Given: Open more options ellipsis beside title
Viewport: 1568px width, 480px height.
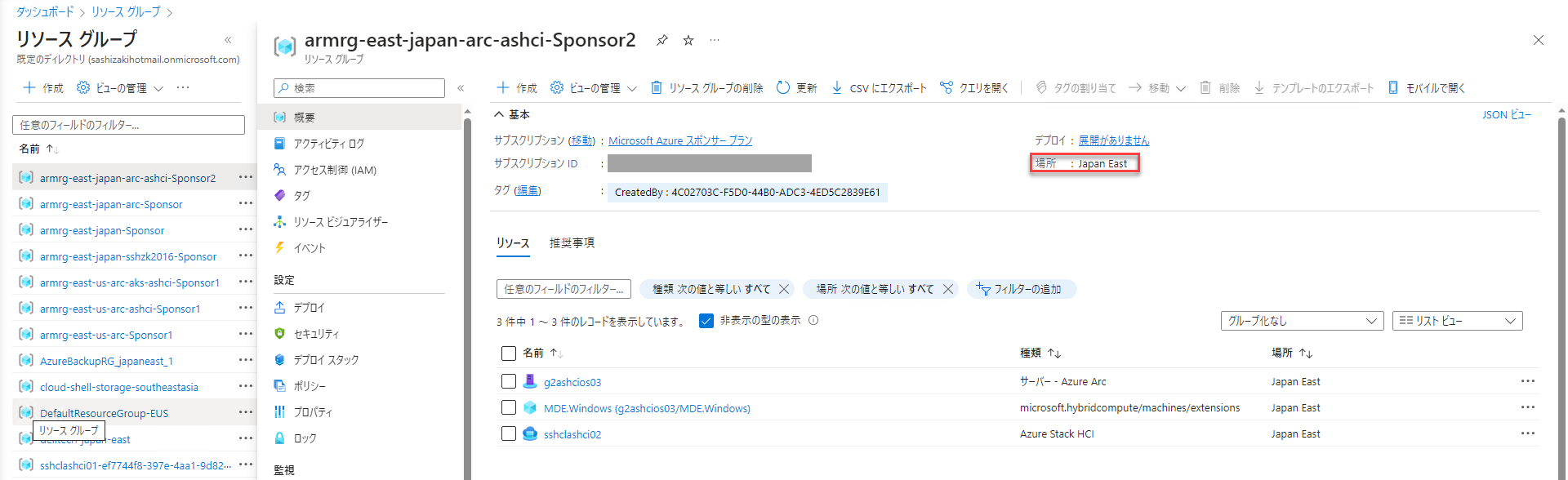Looking at the screenshot, I should click(715, 40).
